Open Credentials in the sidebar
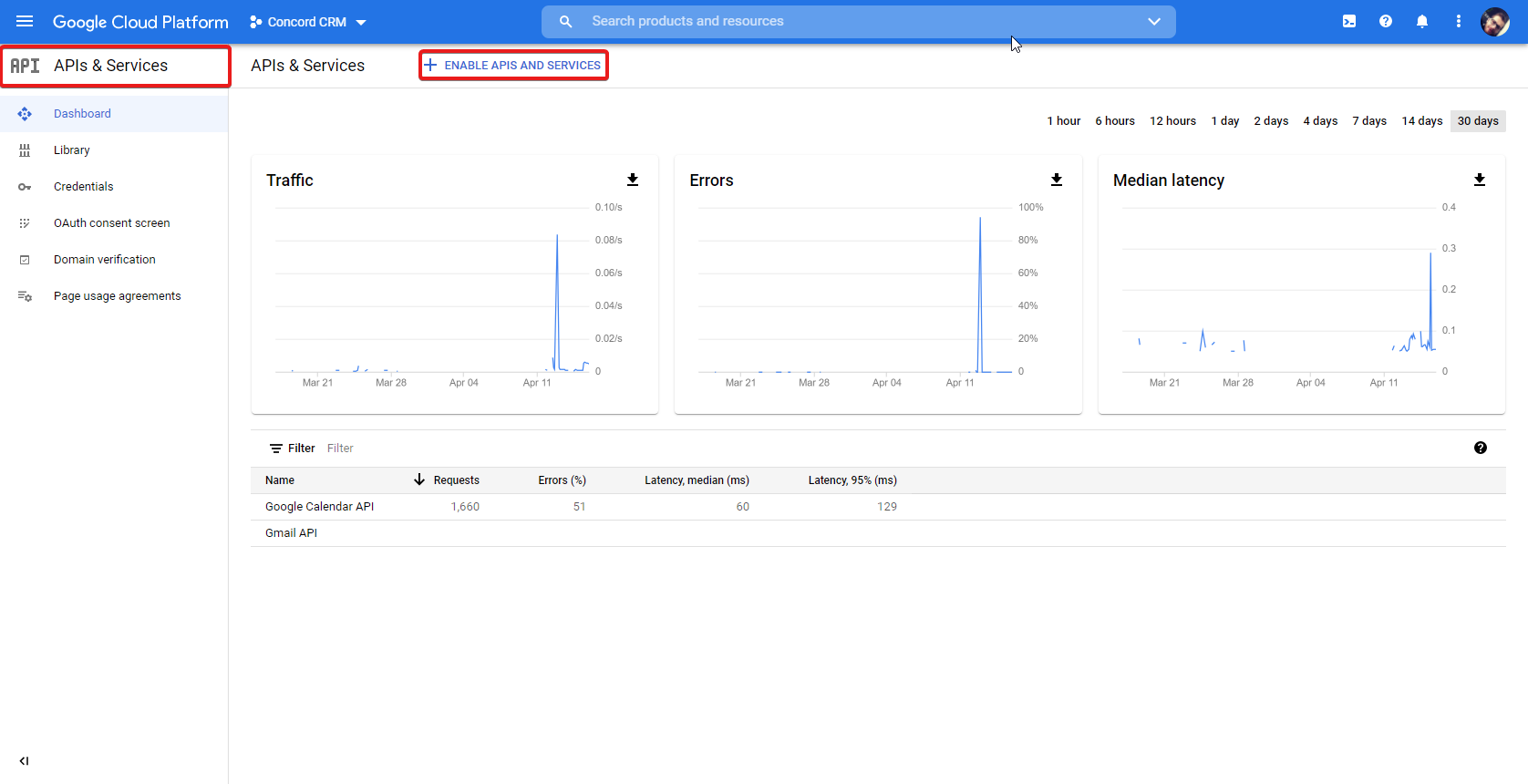Image resolution: width=1528 pixels, height=784 pixels. (114, 187)
